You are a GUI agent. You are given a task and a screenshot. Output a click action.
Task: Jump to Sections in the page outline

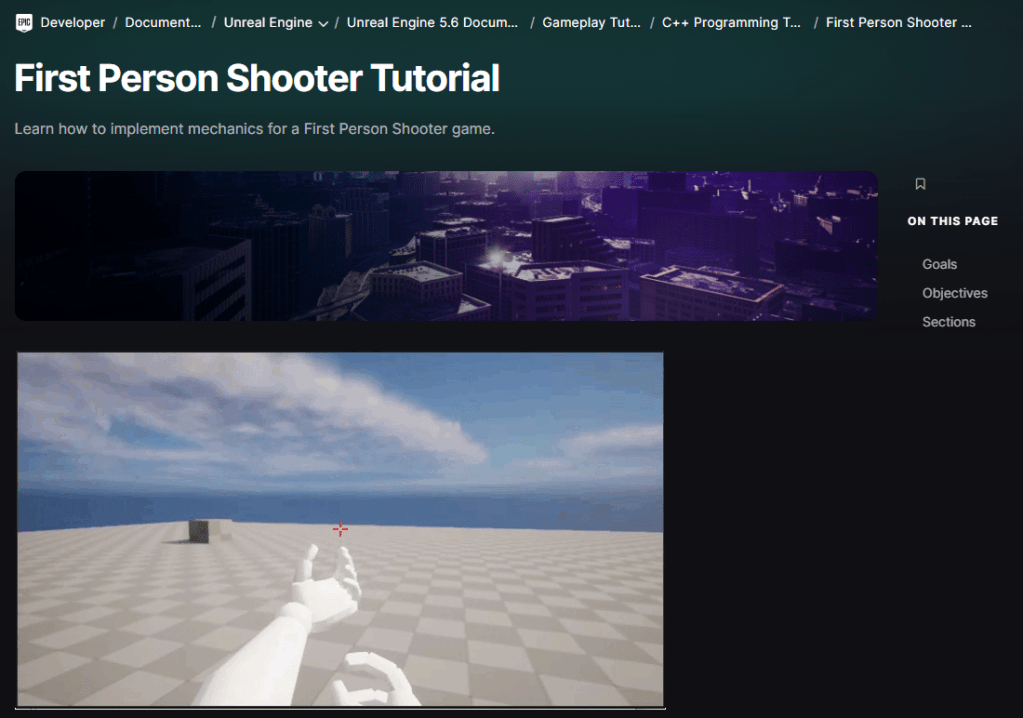pos(948,322)
